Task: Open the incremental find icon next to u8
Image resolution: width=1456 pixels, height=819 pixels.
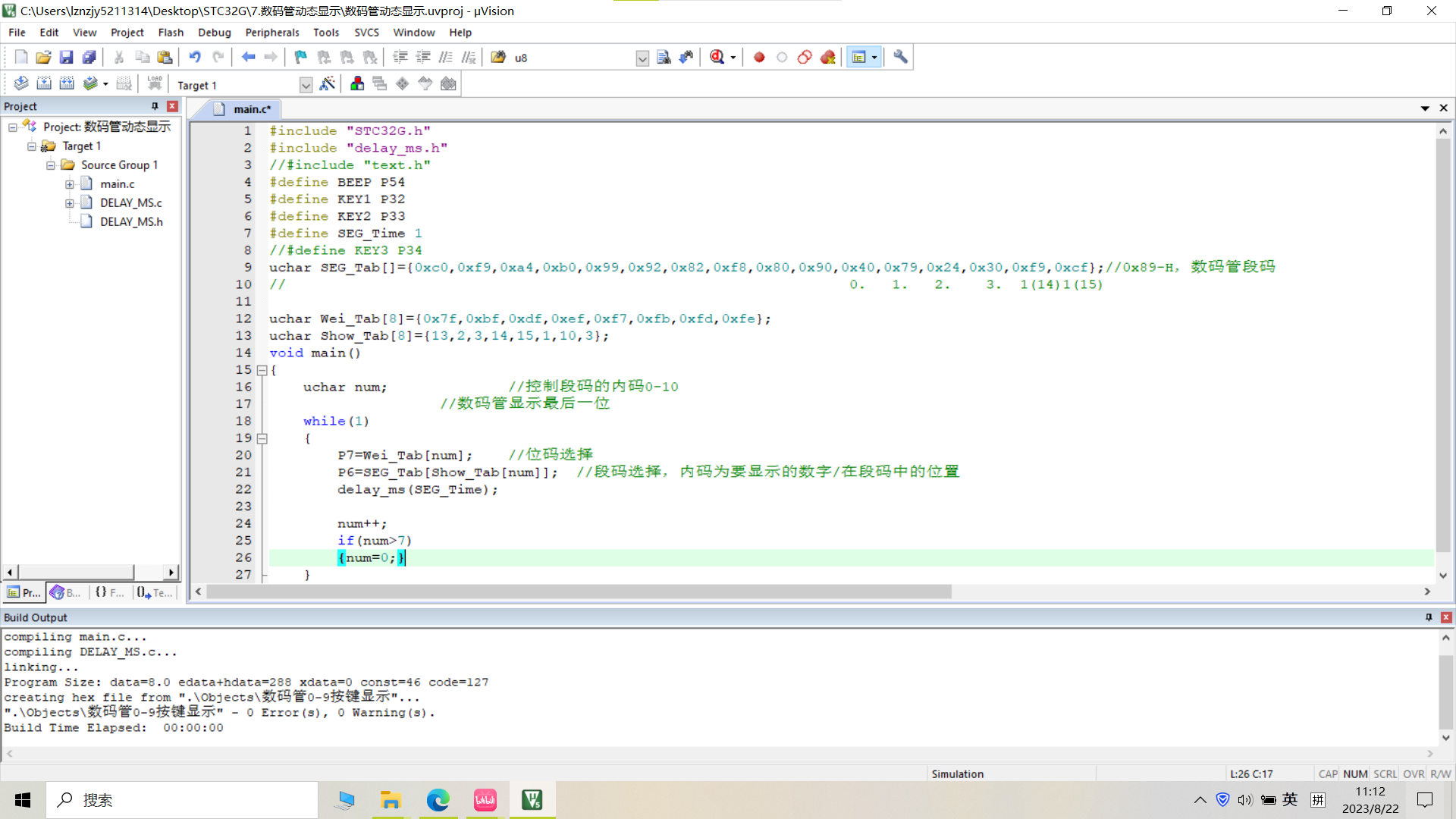Action: 686,57
